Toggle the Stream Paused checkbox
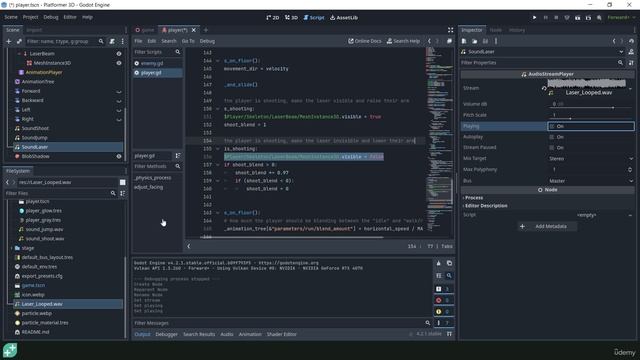 click(552, 147)
